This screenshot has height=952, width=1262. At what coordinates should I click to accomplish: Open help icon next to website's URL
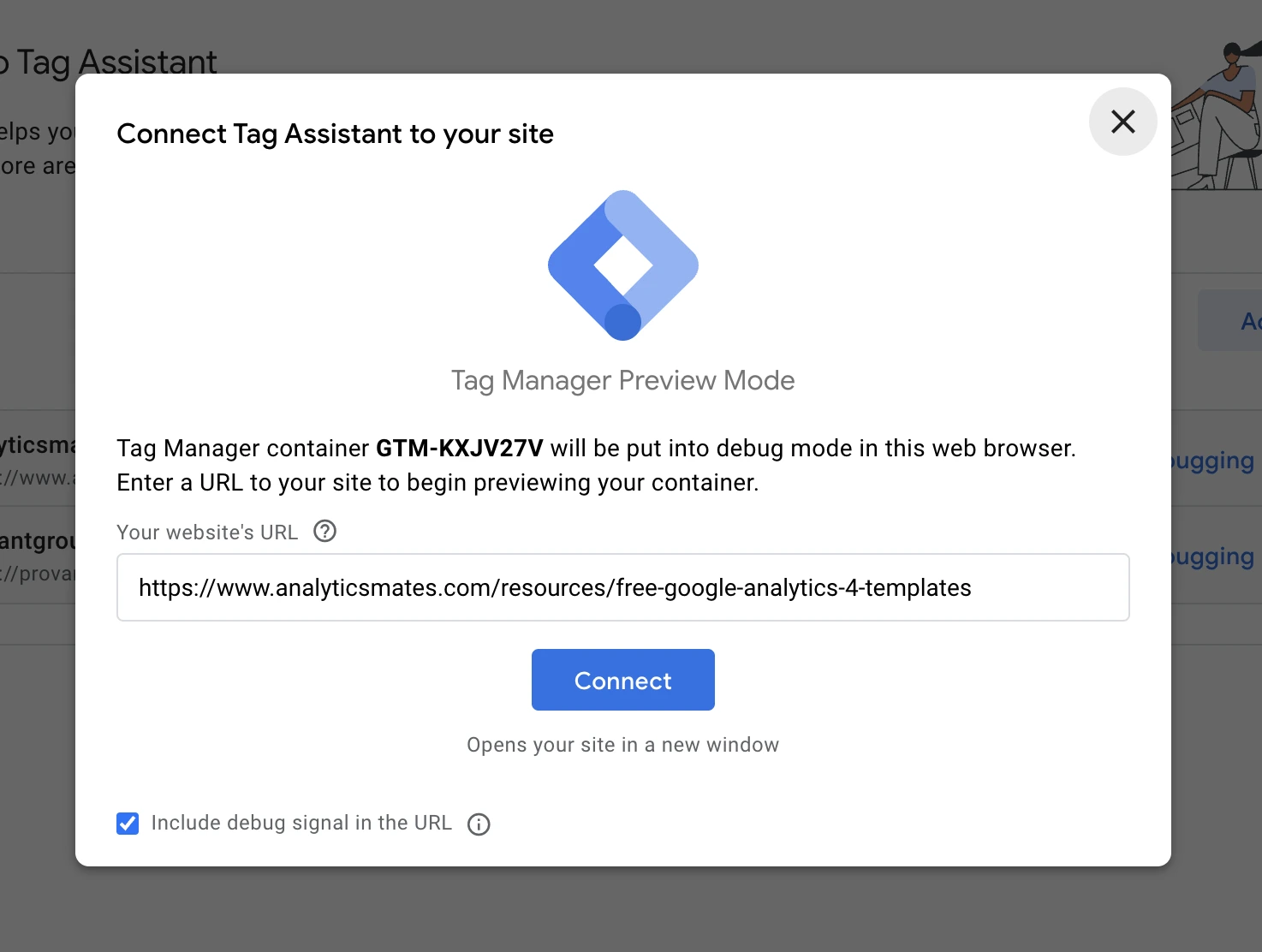click(x=325, y=532)
